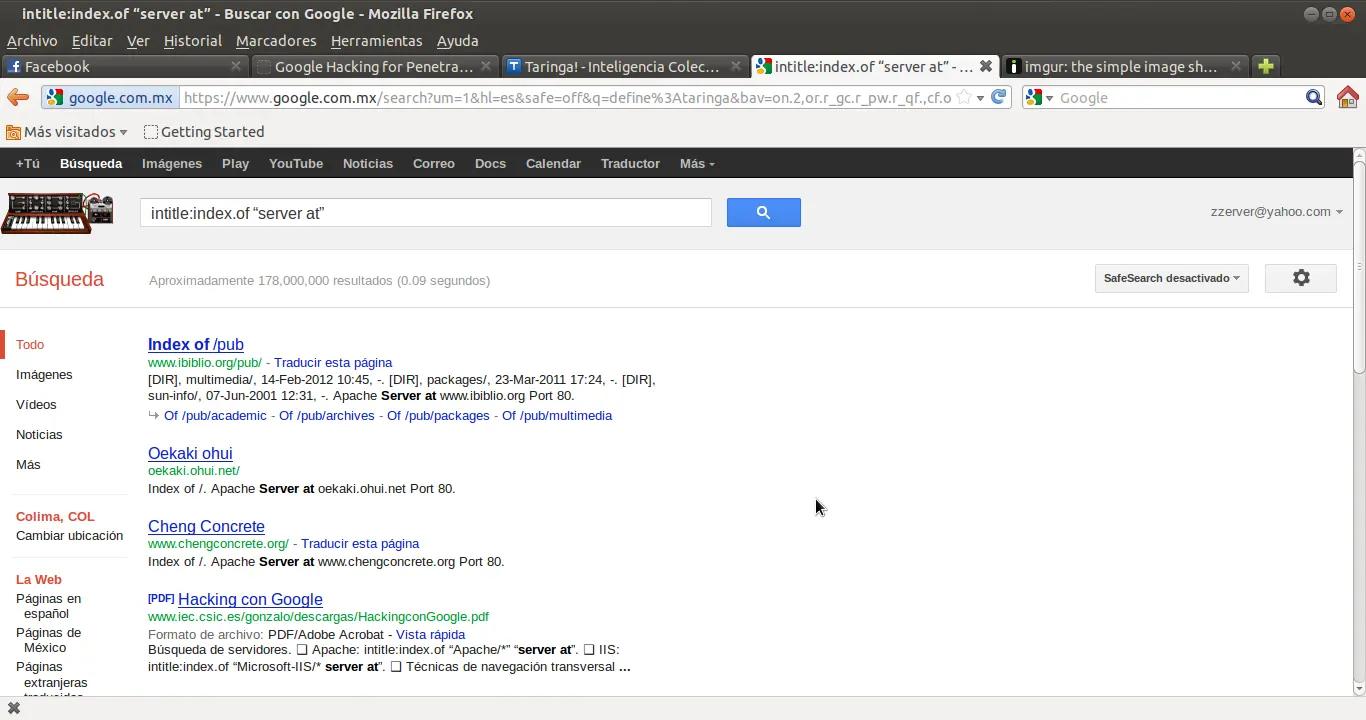Open Correo in the Google bar
Screen dimensions: 1366x720
pos(434,163)
